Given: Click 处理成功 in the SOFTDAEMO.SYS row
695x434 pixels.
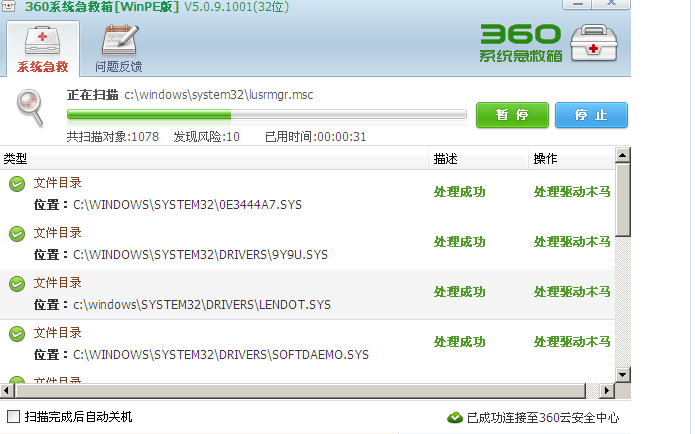Looking at the screenshot, I should point(460,342).
